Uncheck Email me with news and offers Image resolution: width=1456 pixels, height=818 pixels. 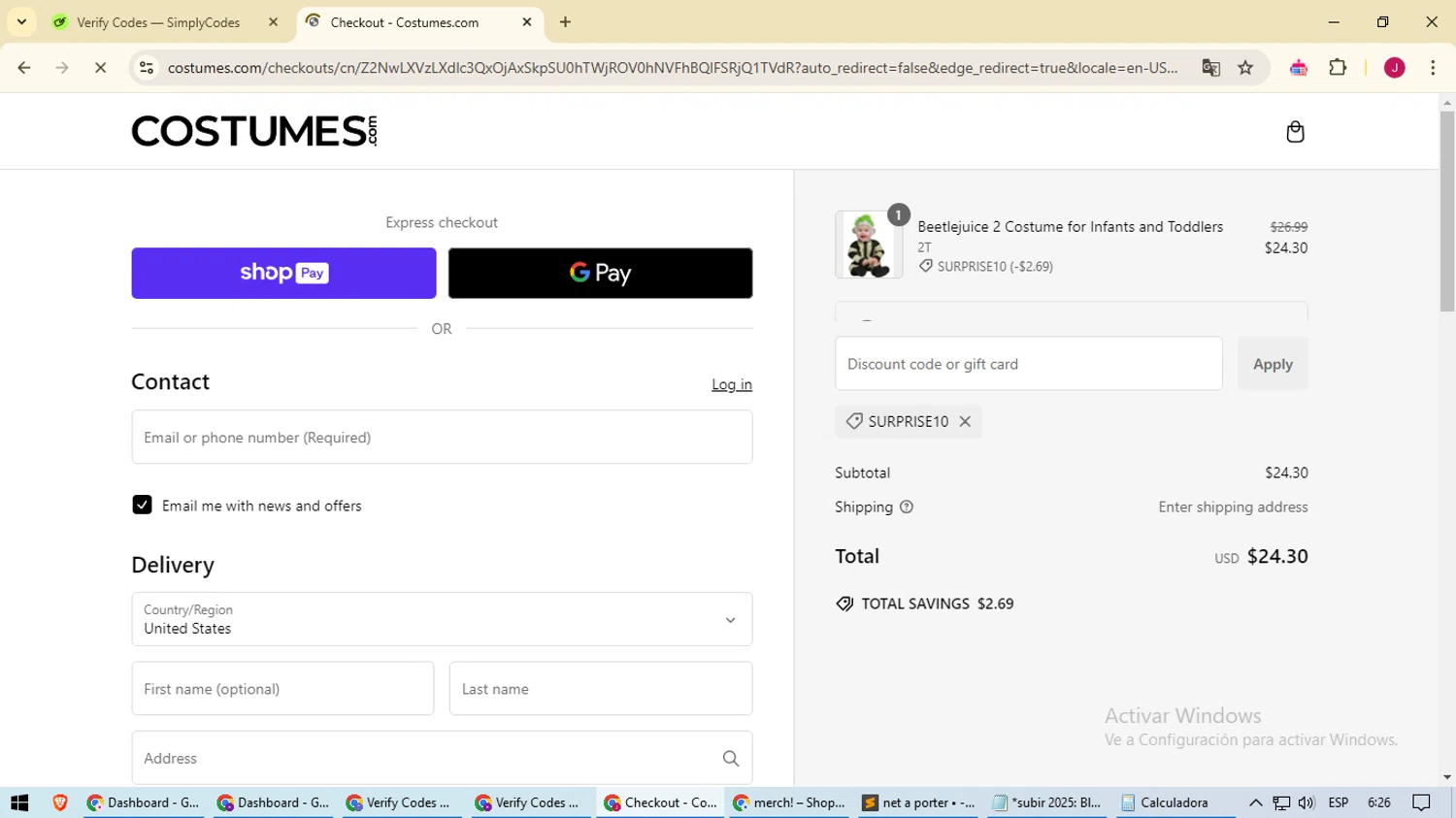point(142,505)
